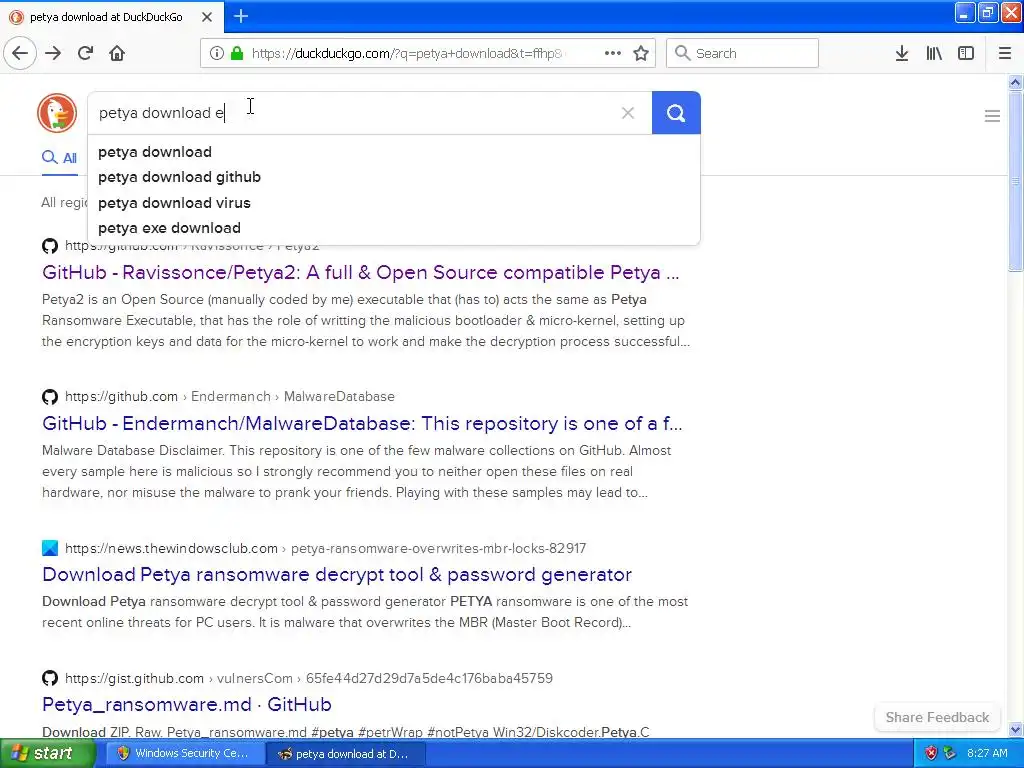This screenshot has width=1024, height=768.
Task: Click the page scrollbar thumb
Action: 1015,181
